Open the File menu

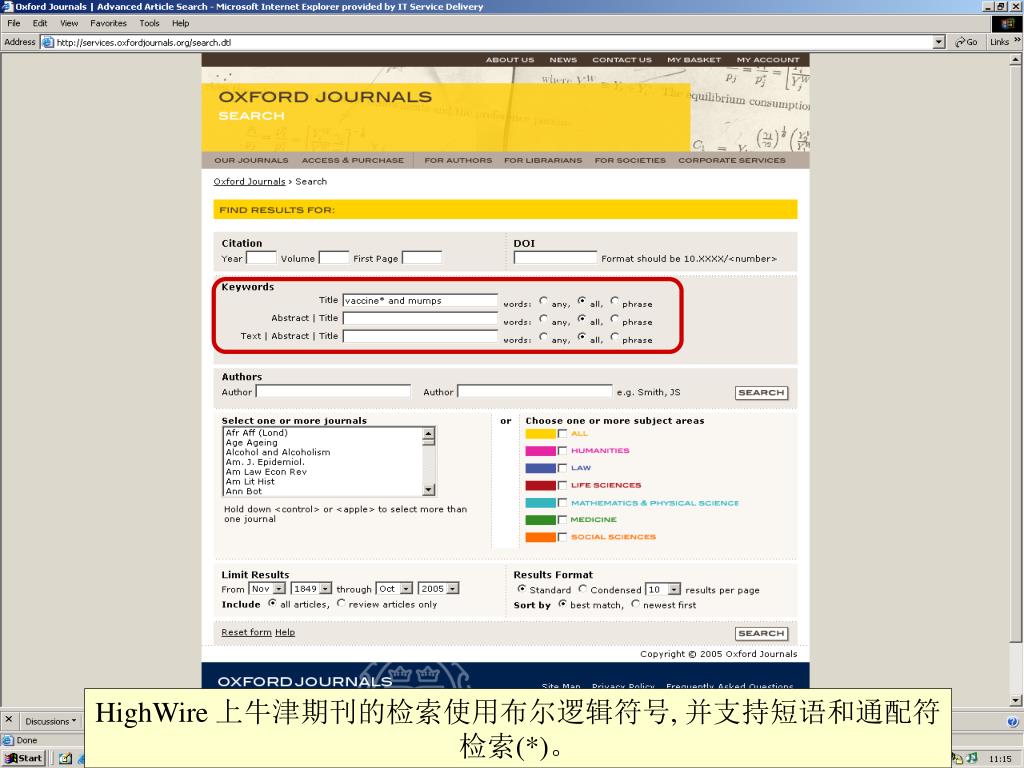14,23
